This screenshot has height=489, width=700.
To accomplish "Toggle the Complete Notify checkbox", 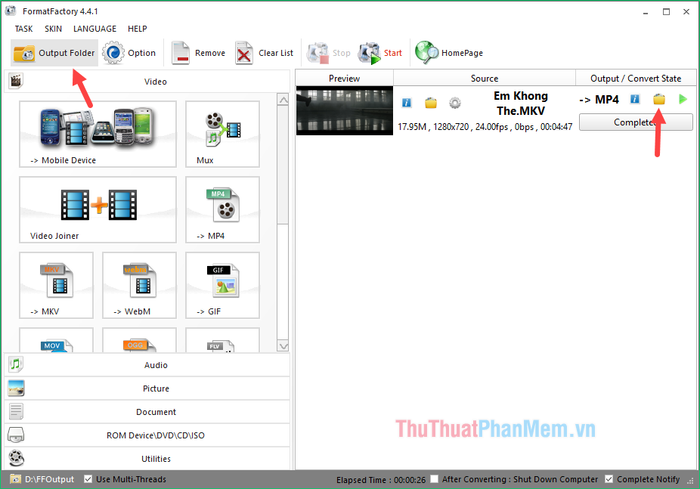I will click(608, 479).
